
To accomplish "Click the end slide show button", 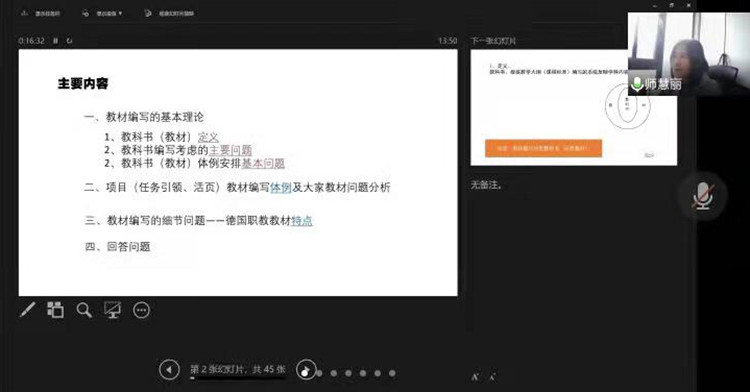I will (x=169, y=13).
